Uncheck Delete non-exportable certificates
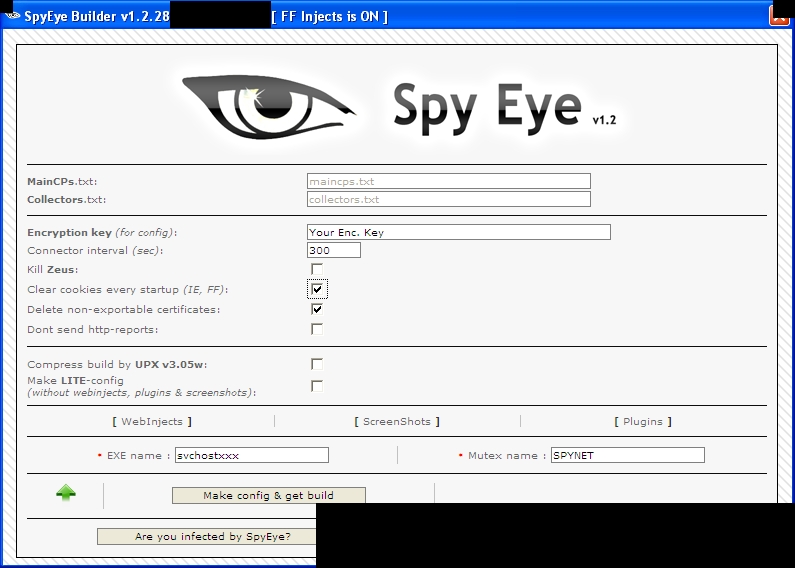The image size is (795, 568). (317, 309)
